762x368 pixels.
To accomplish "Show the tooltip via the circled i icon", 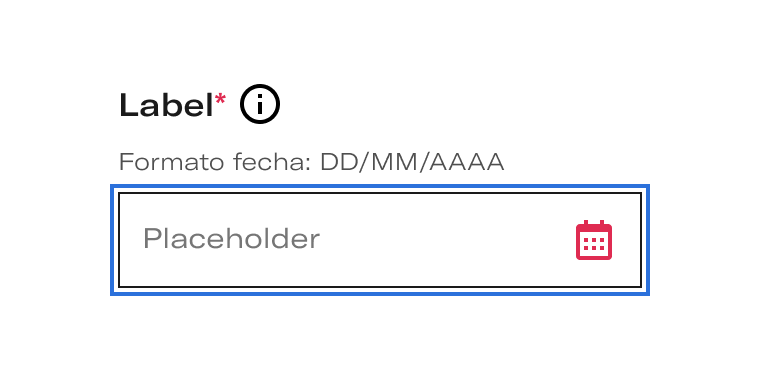I will [260, 104].
